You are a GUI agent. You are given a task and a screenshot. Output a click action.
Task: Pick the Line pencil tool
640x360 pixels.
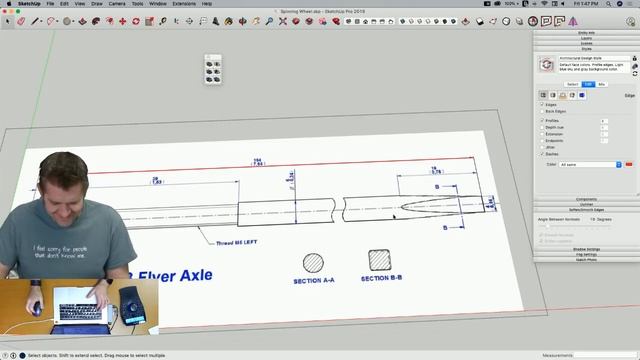click(35, 21)
